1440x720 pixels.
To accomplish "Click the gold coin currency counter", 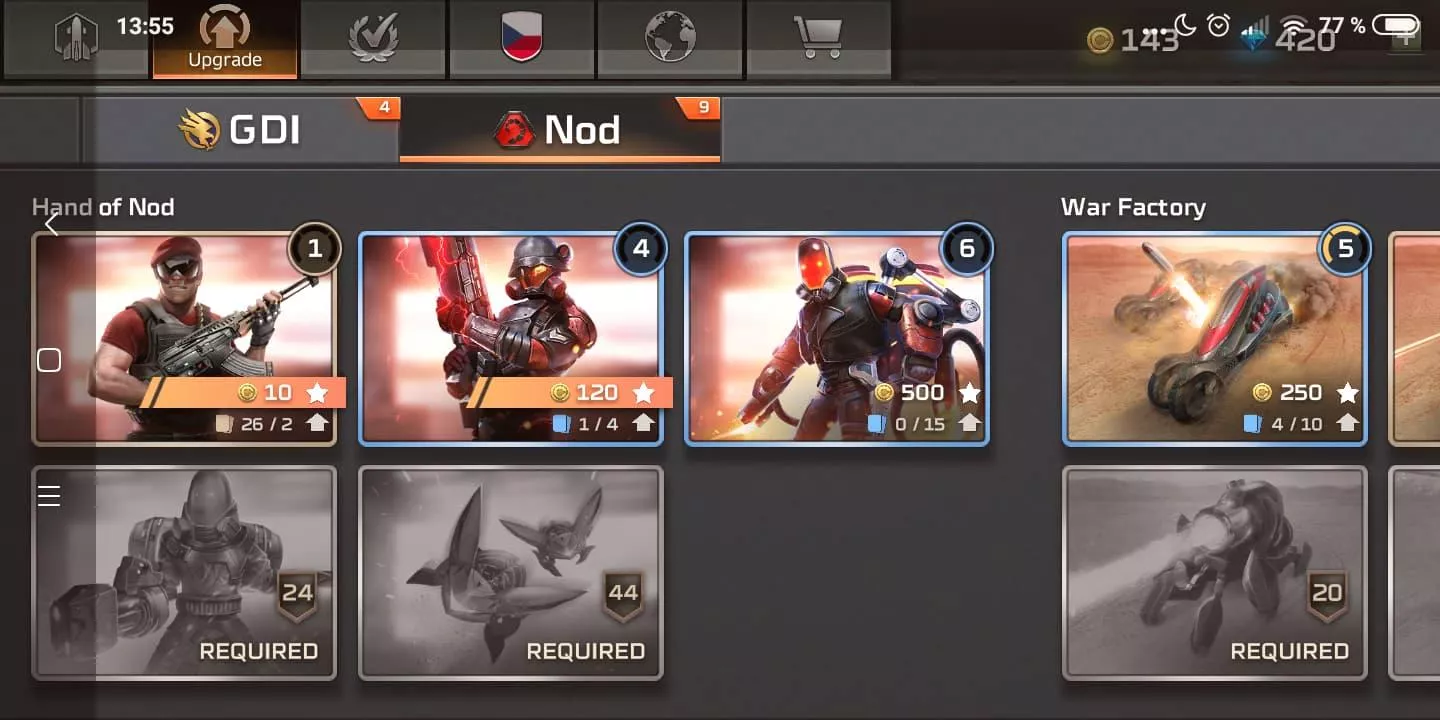I will pyautogui.click(x=1133, y=41).
